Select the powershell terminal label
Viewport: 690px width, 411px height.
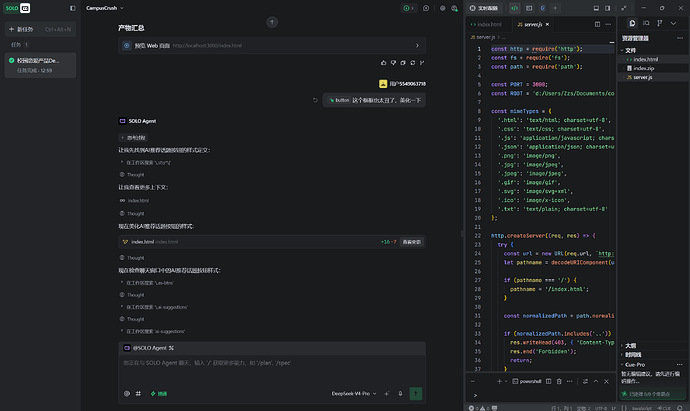(527, 382)
